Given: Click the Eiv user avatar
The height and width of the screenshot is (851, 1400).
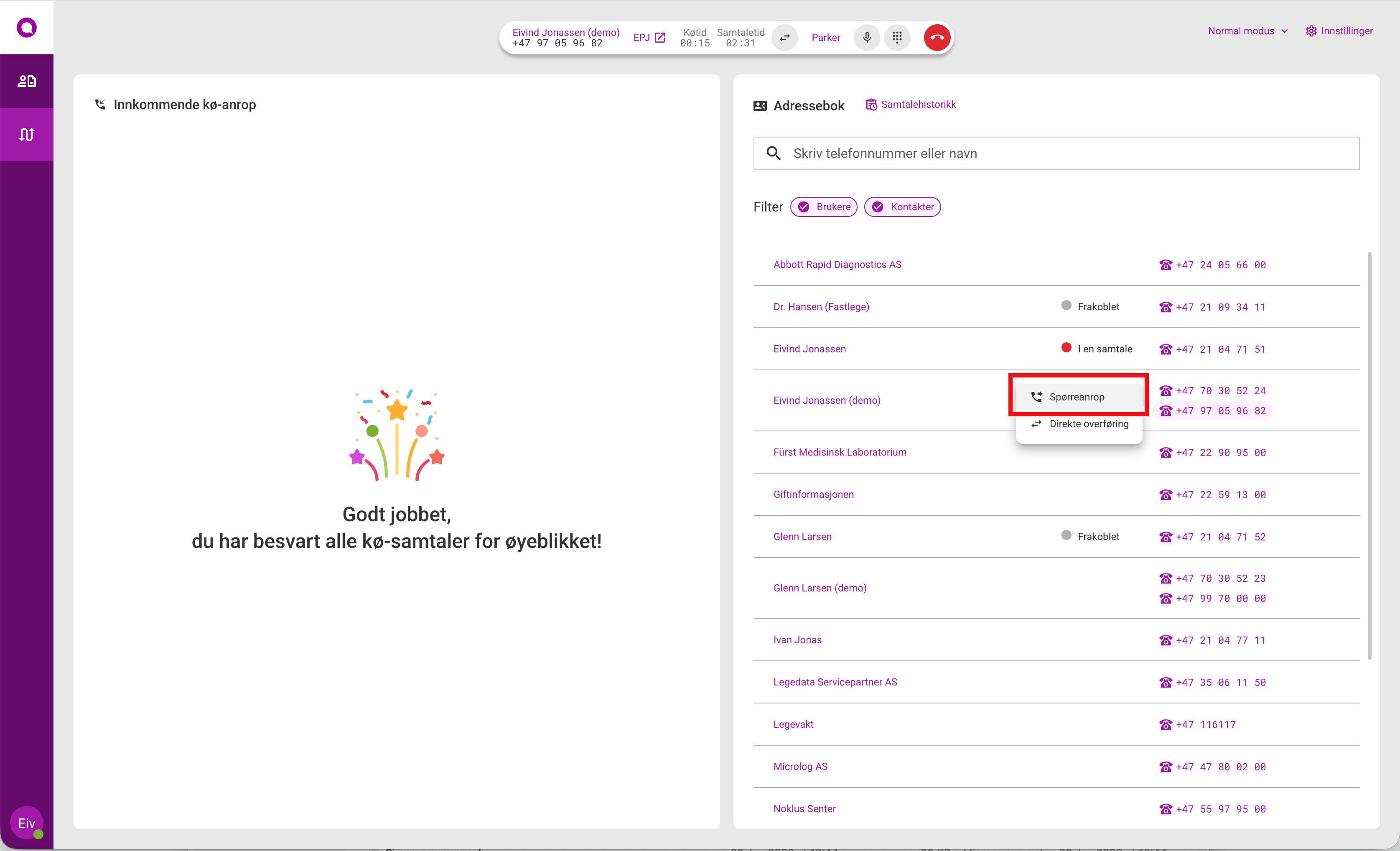Looking at the screenshot, I should point(26,822).
